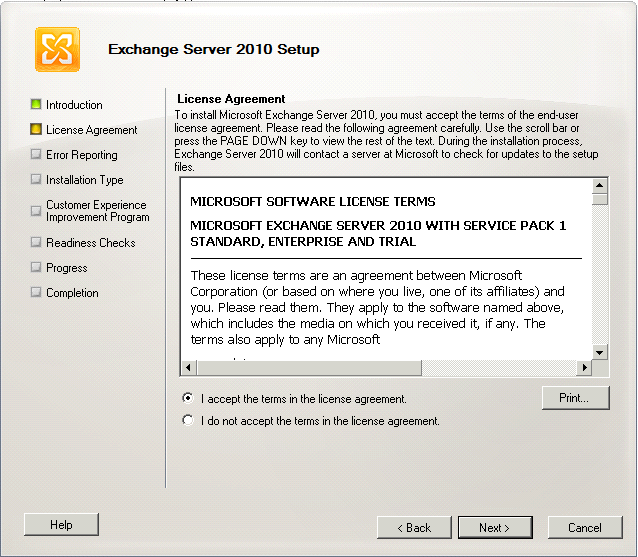638x557 pixels.
Task: Go back with the < Back button
Action: [414, 528]
